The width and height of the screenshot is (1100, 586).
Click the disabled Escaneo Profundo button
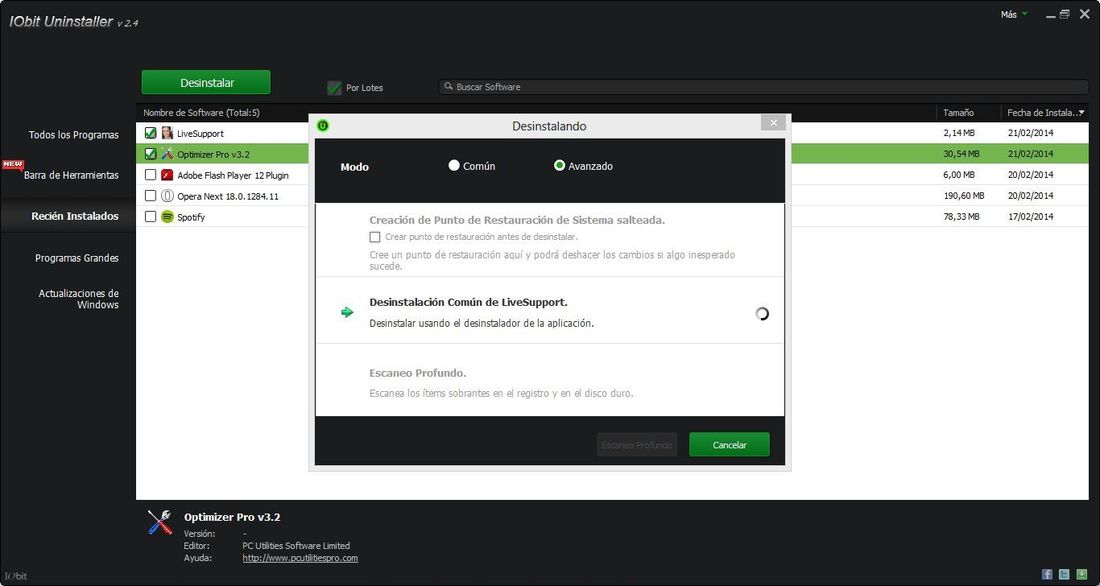coord(636,445)
